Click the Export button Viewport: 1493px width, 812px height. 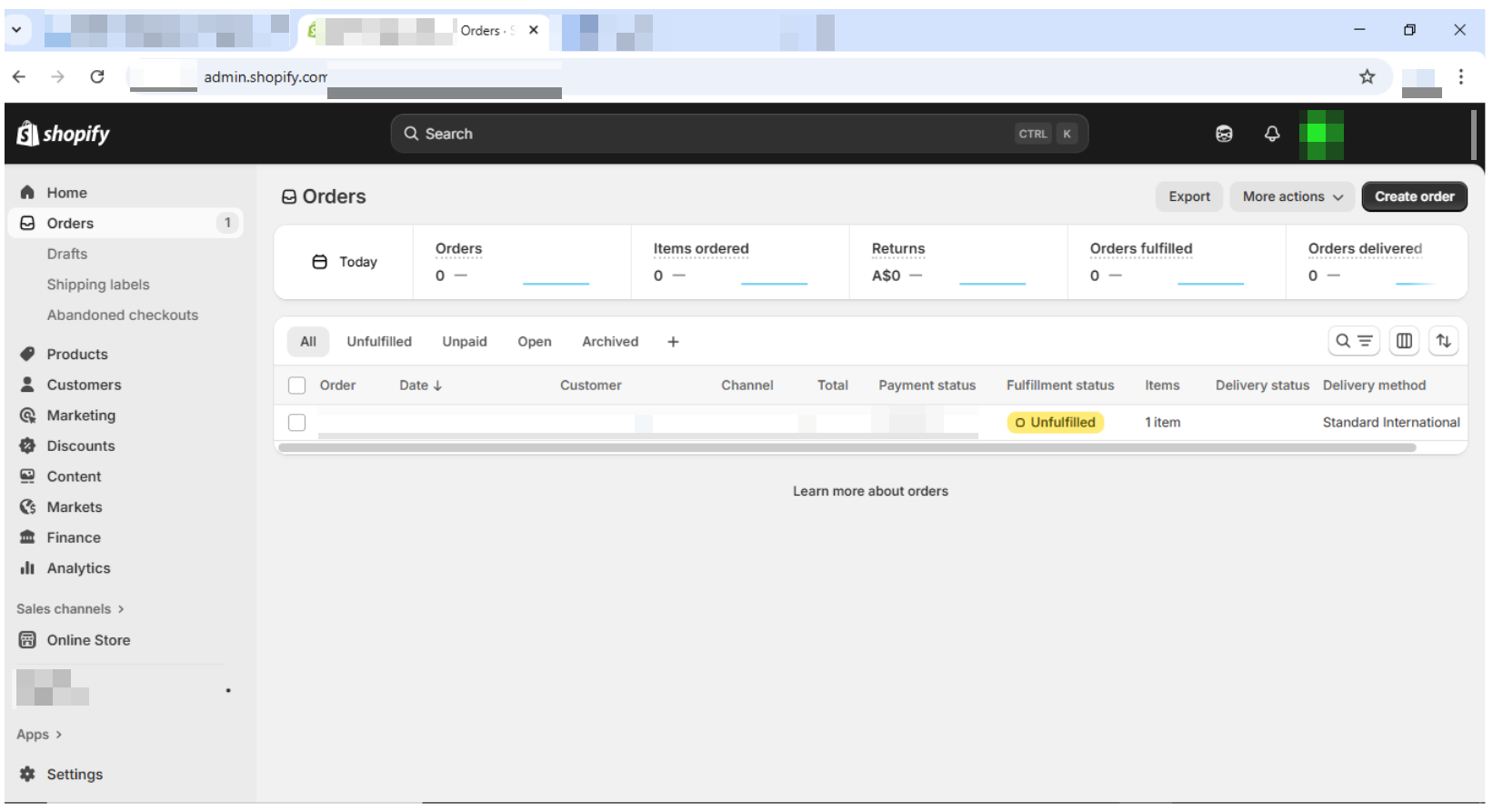[1188, 196]
